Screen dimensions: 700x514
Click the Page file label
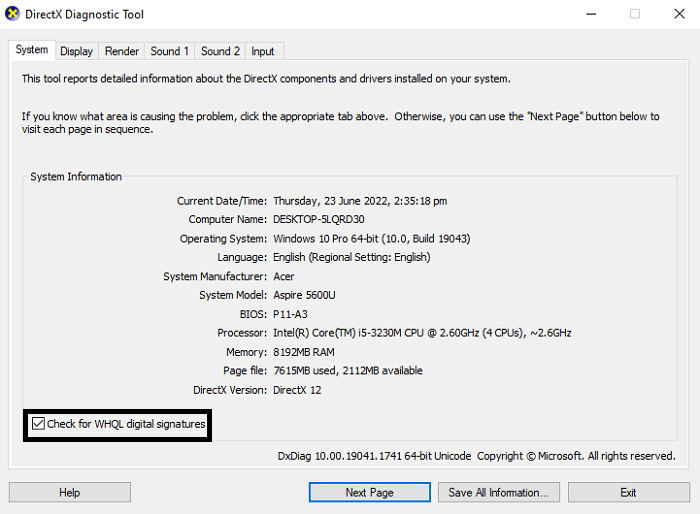click(245, 371)
